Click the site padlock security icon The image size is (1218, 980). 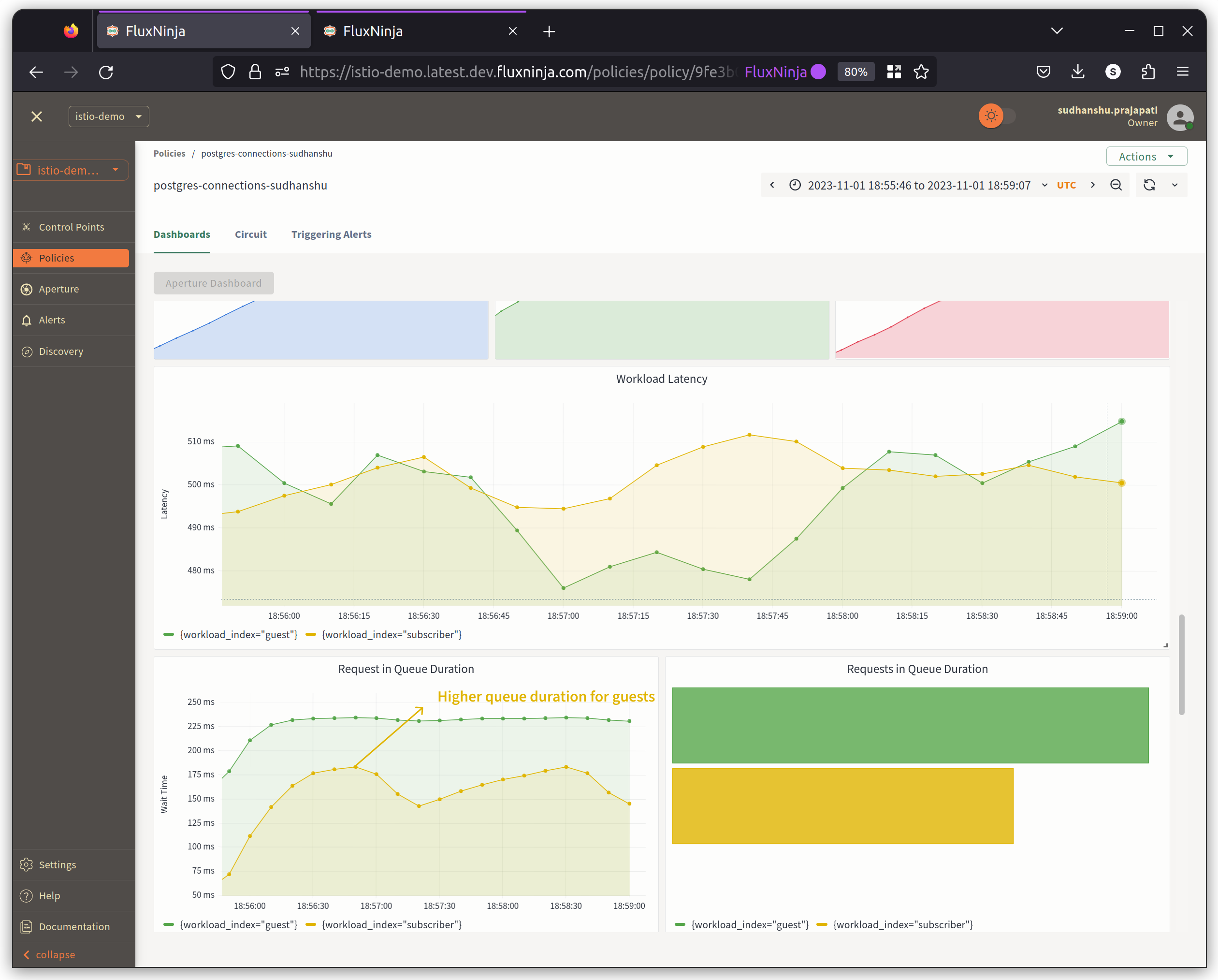255,72
